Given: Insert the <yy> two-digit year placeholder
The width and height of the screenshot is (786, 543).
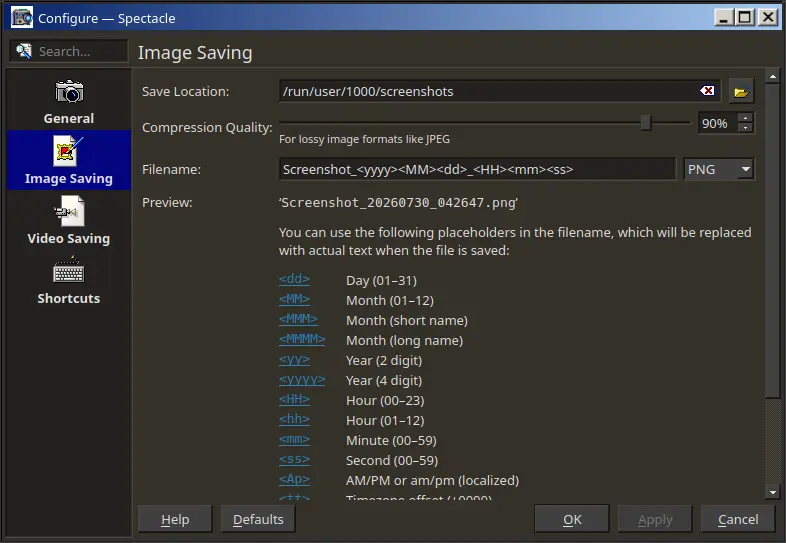Looking at the screenshot, I should coord(294,359).
